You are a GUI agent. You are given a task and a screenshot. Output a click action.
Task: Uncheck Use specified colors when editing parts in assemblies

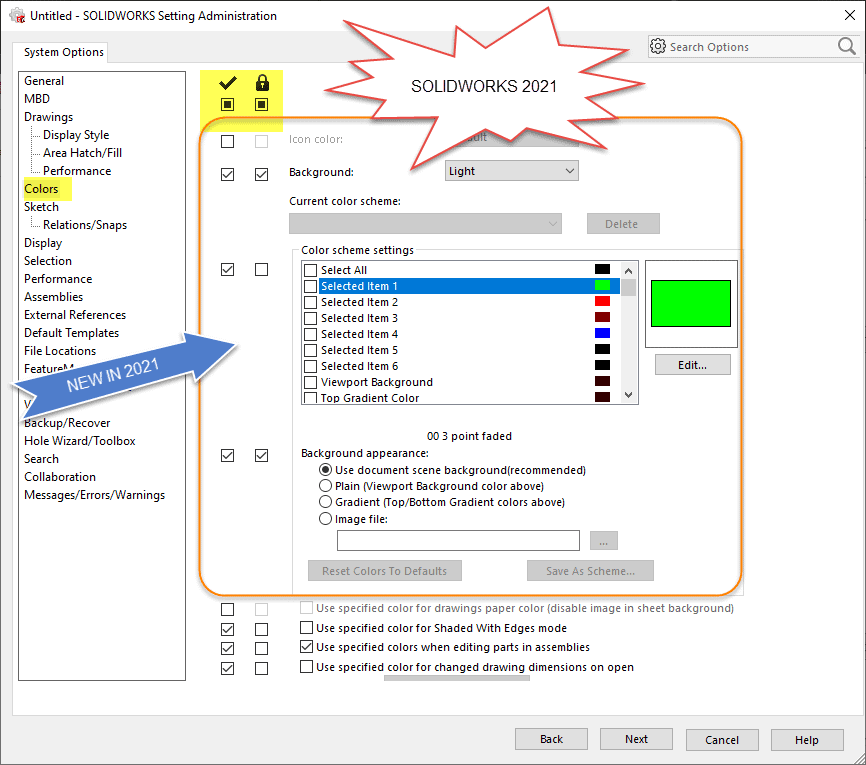point(307,646)
